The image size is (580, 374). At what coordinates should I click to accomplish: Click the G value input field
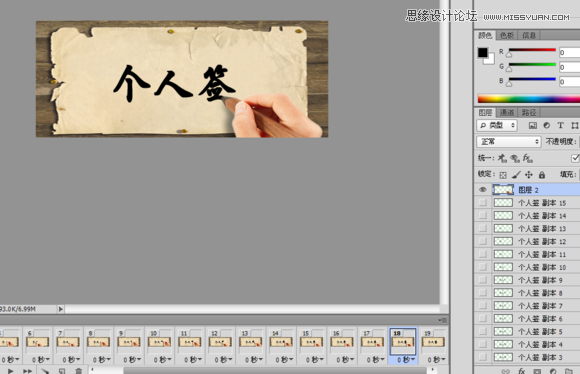pyautogui.click(x=569, y=67)
